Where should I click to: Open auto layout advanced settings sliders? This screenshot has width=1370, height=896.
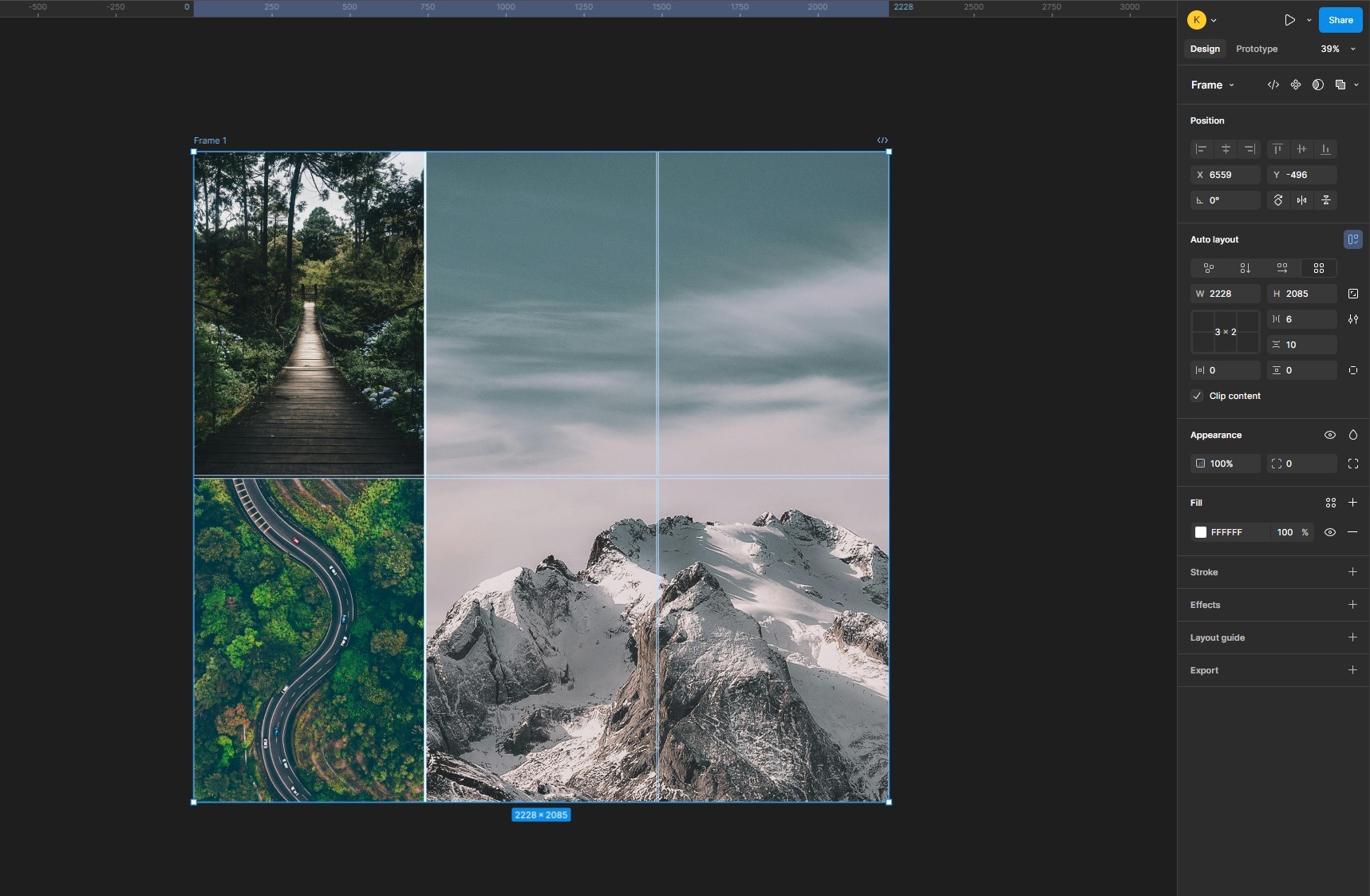[1353, 319]
